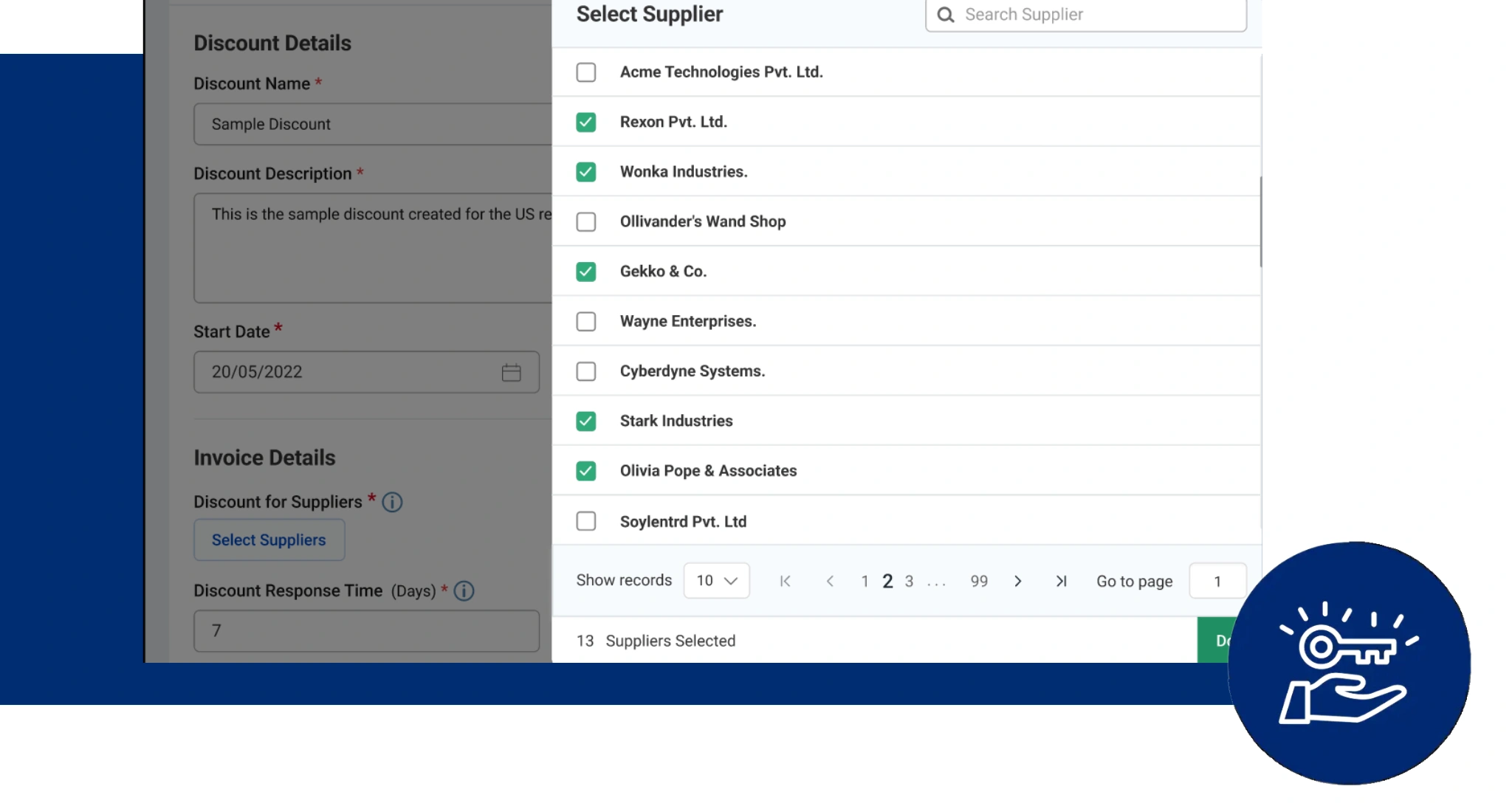Viewport: 1512px width, 806px height.
Task: Click the 'Cyberdyne Systems.' name
Action: [693, 371]
